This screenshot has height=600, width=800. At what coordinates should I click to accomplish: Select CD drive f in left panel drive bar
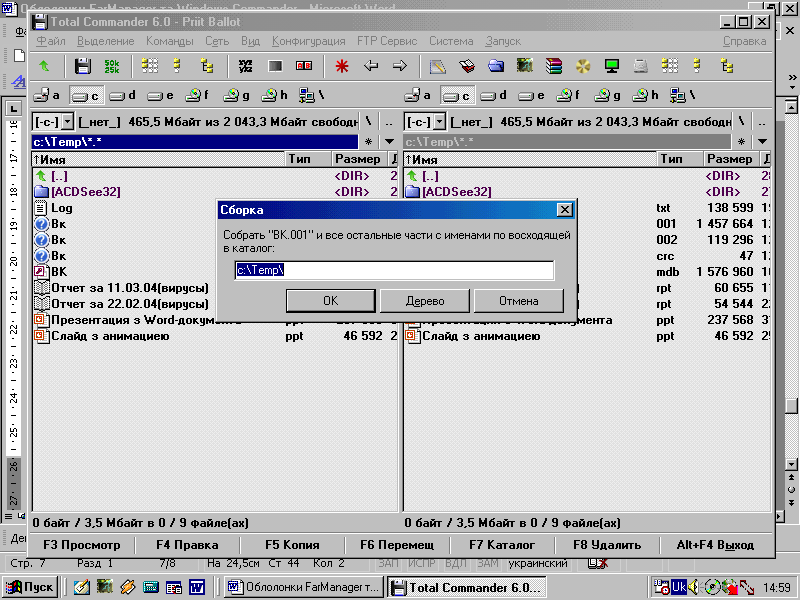click(x=197, y=95)
